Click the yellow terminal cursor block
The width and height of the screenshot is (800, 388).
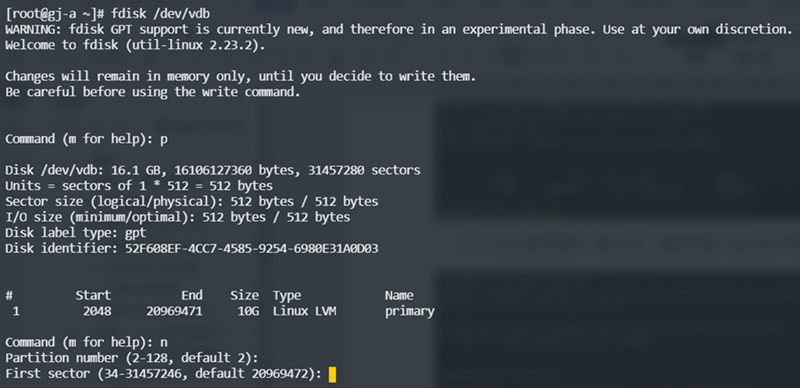click(x=332, y=374)
